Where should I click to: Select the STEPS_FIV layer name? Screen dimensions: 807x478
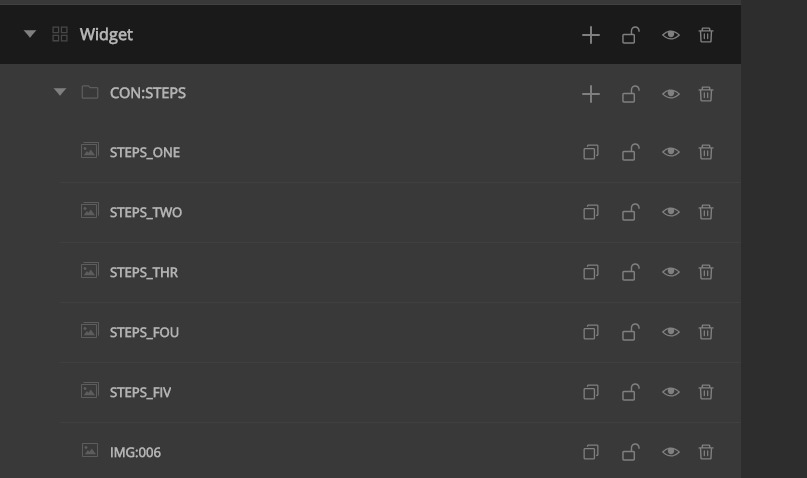click(140, 392)
